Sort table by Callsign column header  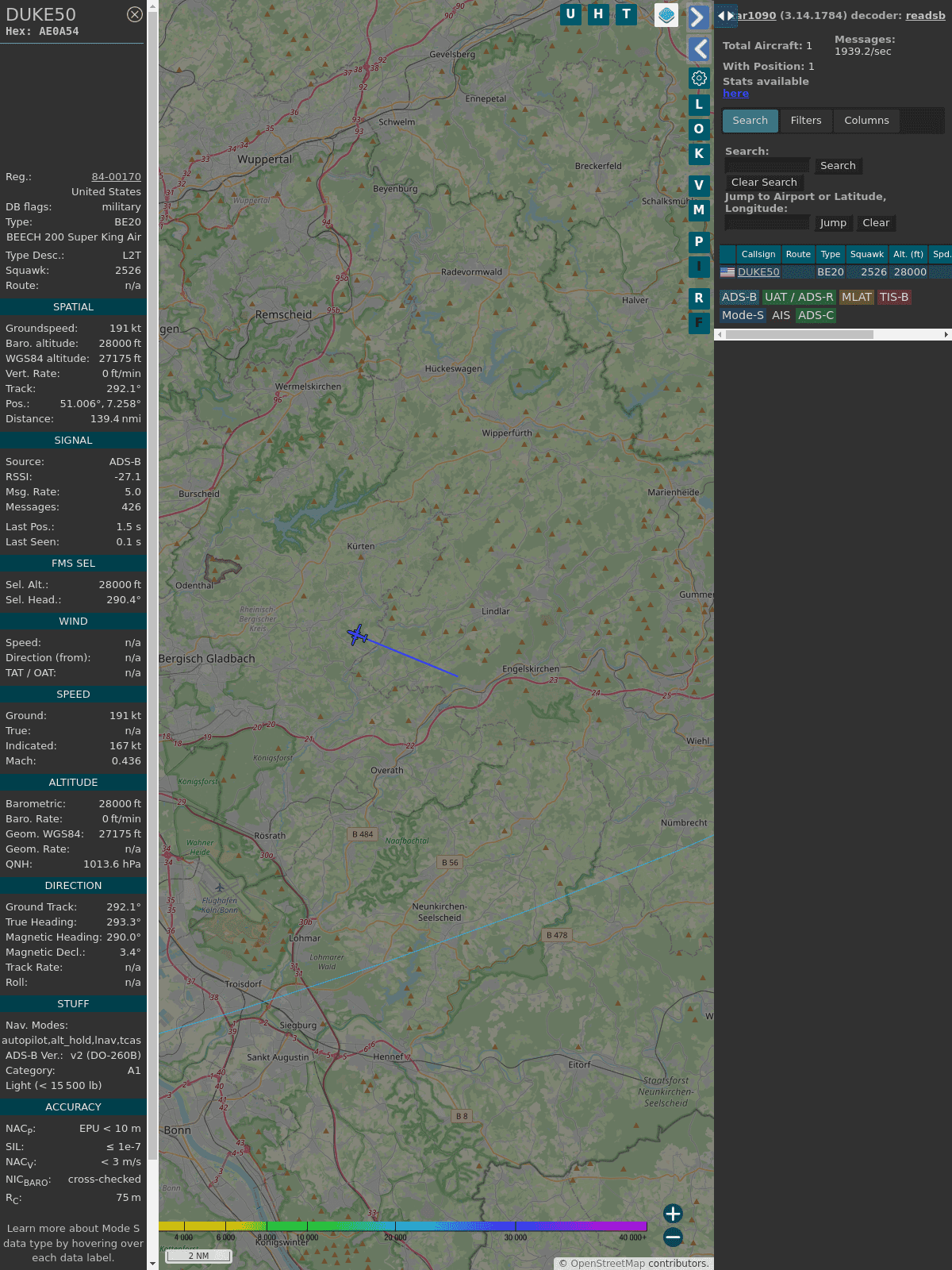tap(758, 254)
